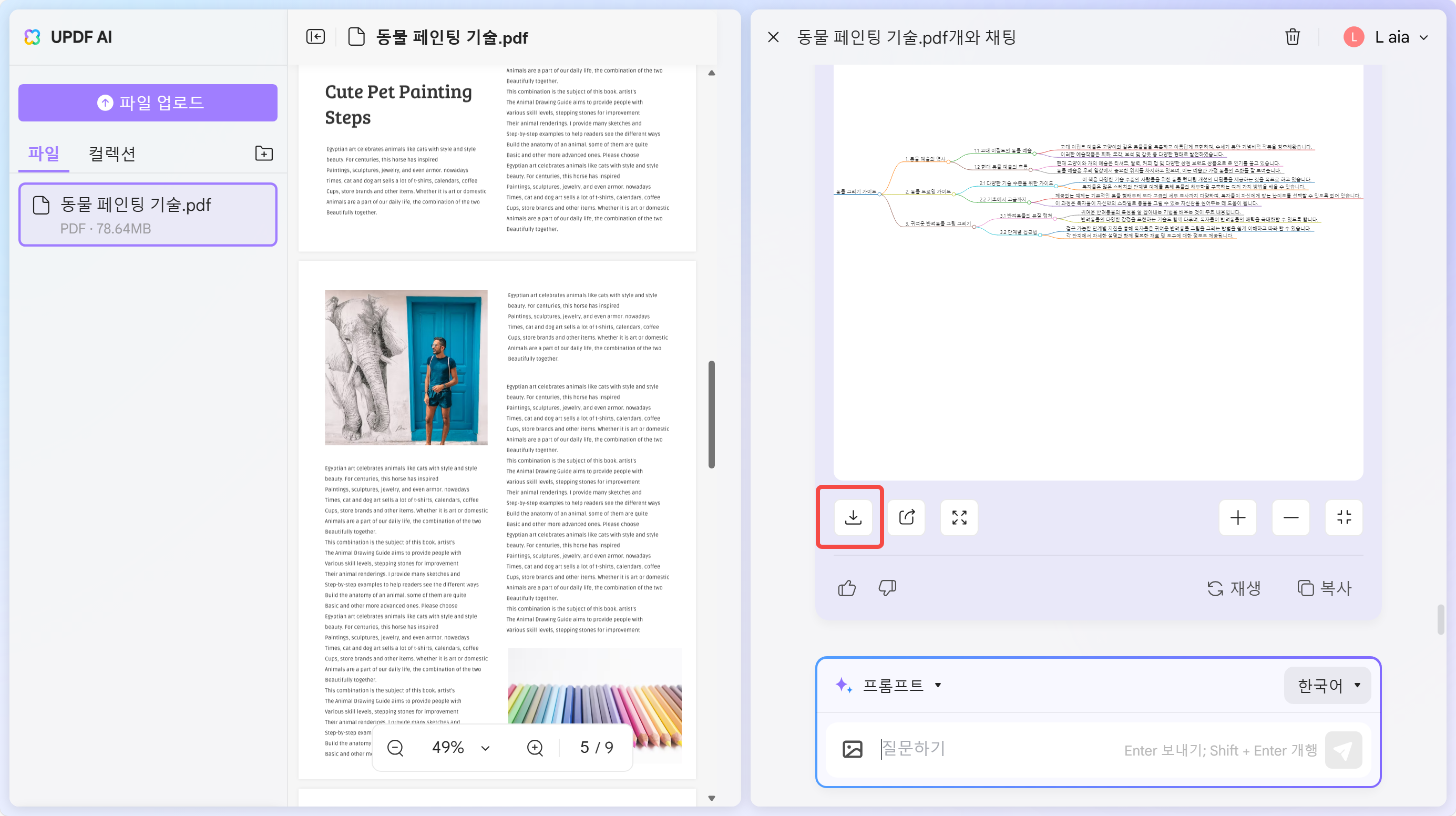Click the 5 / 9 page number indicator

596,748
